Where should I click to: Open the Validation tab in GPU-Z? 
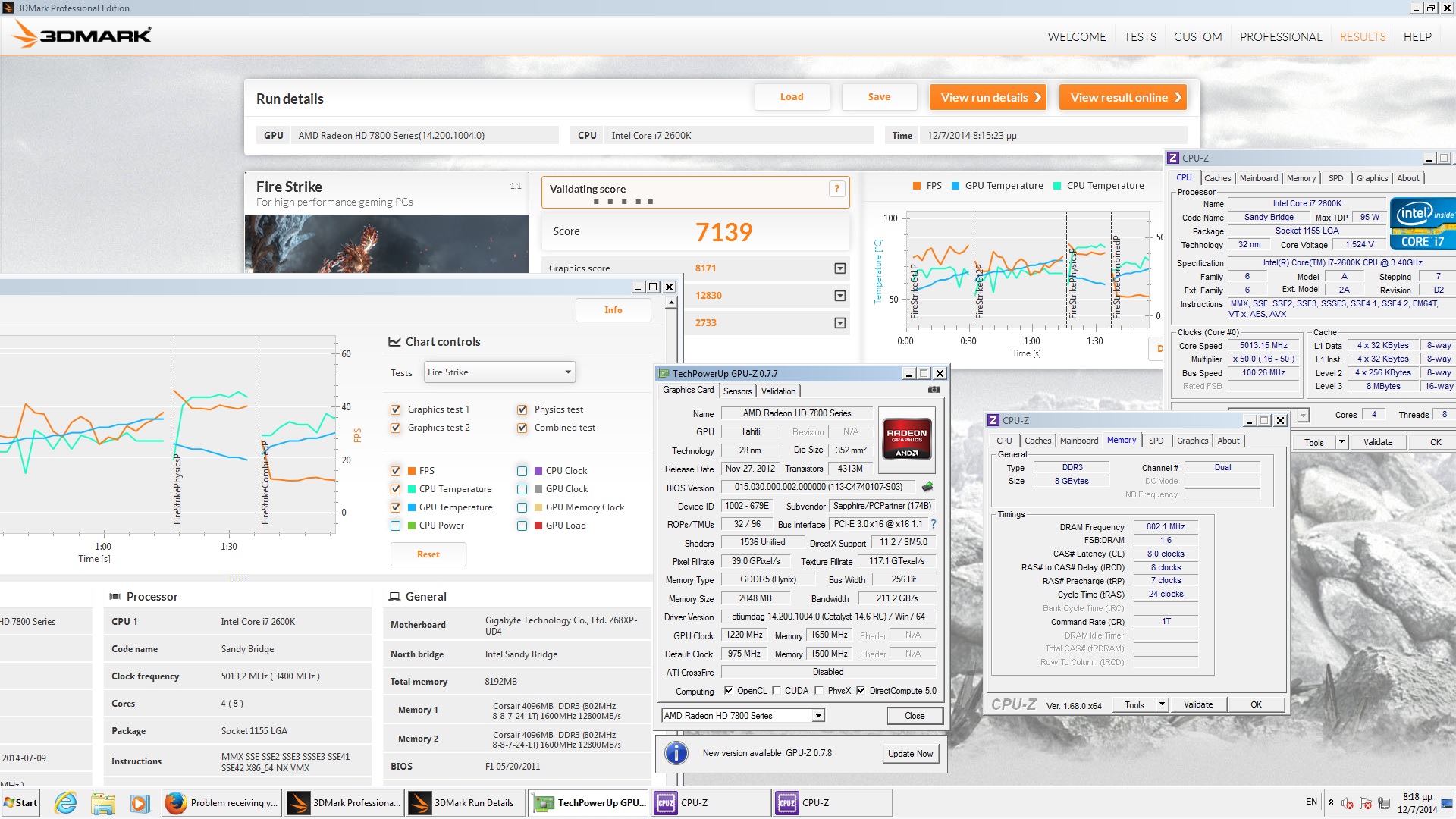point(778,391)
